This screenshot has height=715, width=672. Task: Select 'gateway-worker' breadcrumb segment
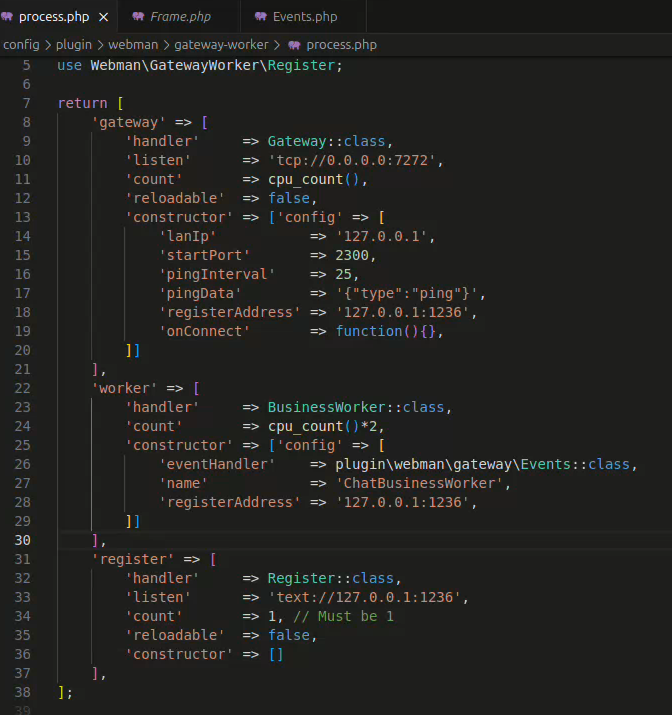pos(221,45)
